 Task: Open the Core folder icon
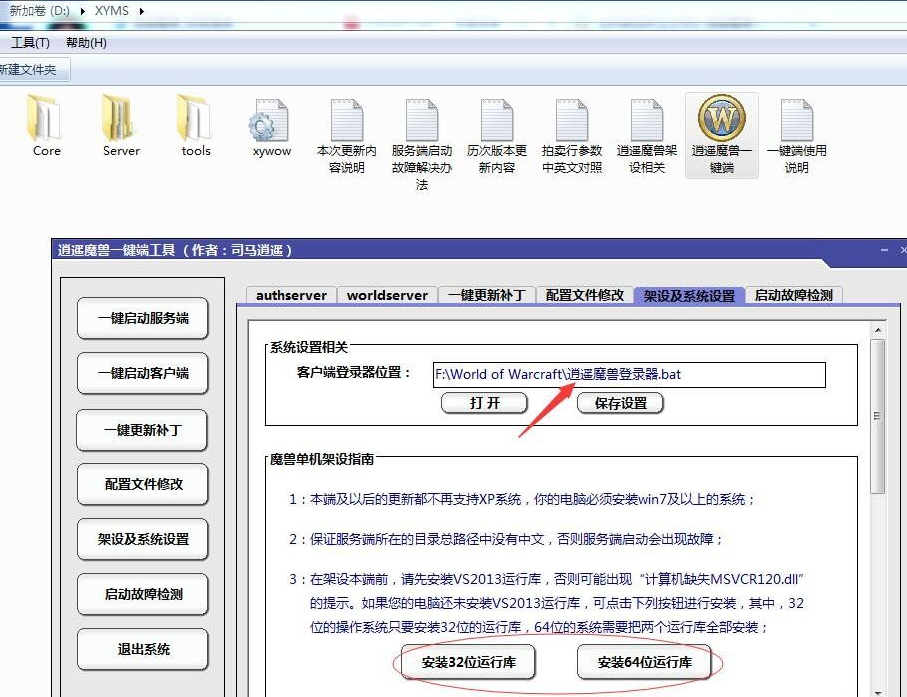pos(46,120)
